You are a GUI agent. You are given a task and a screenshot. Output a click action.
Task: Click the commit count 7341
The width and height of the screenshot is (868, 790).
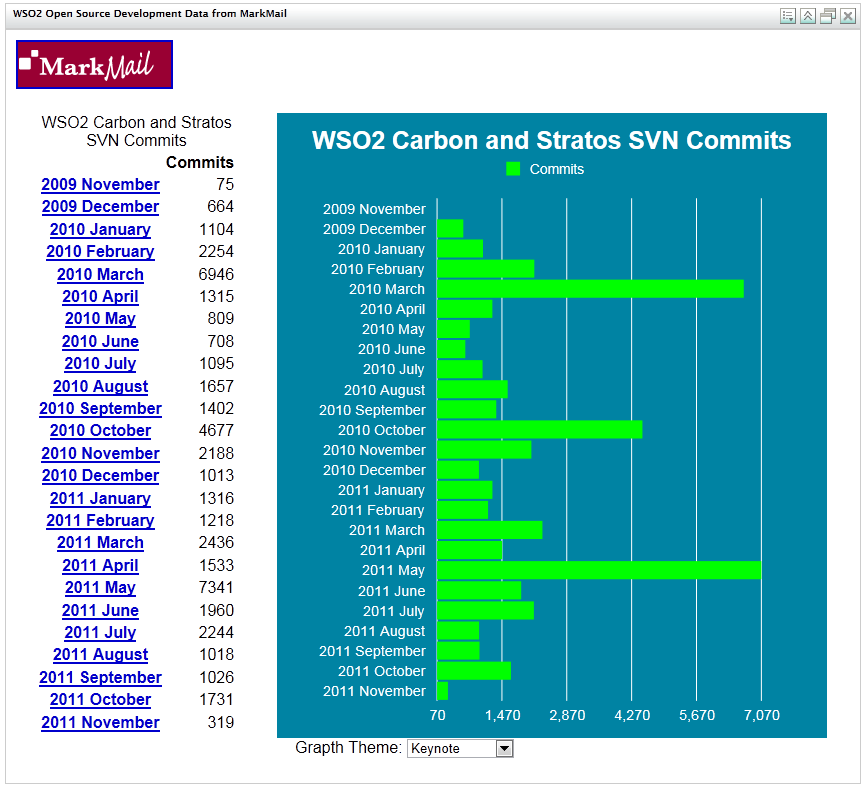pos(216,587)
